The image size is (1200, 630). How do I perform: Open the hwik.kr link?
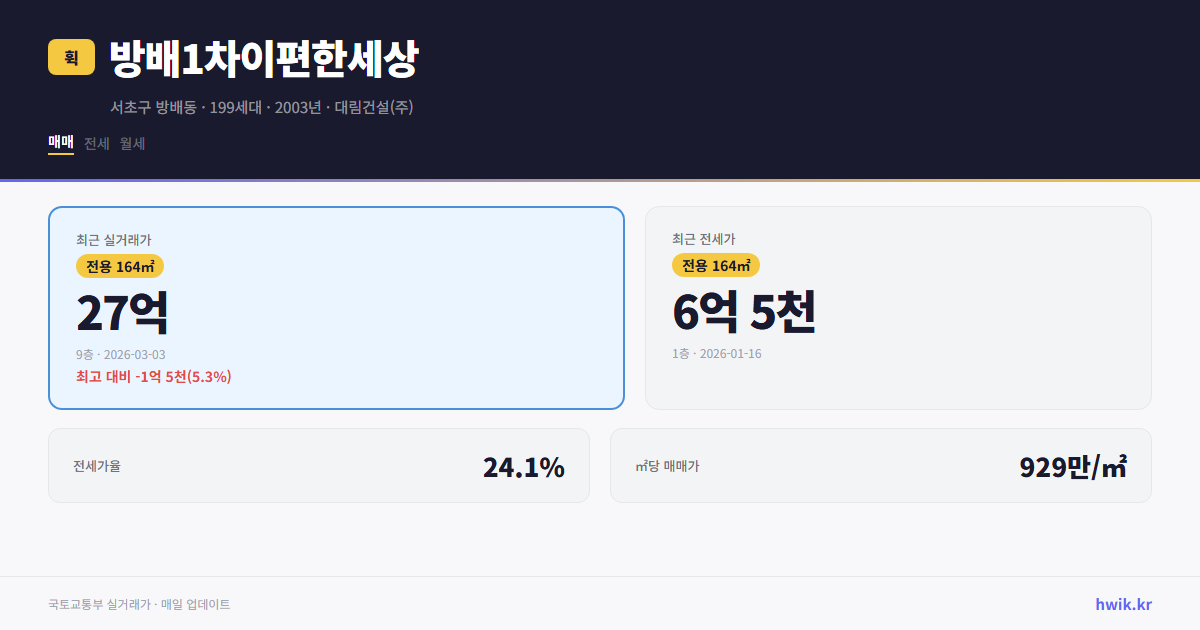1121,603
